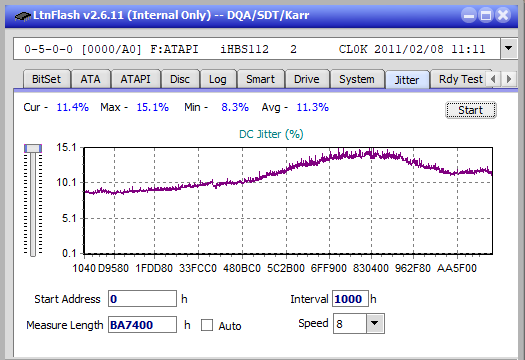
Task: Close the LtnFlash window
Action: click(503, 15)
